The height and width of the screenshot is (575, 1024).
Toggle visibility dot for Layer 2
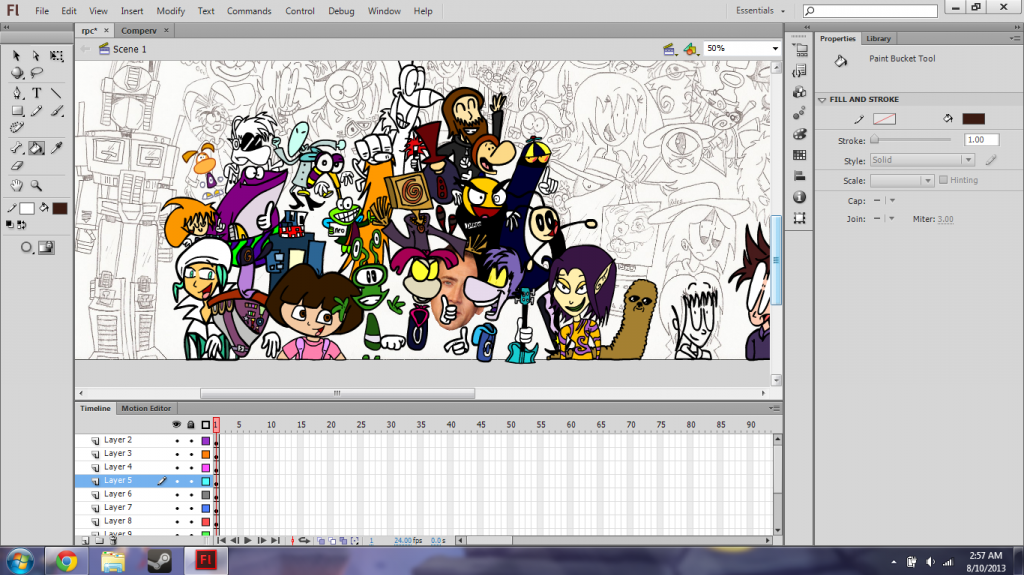(177, 440)
